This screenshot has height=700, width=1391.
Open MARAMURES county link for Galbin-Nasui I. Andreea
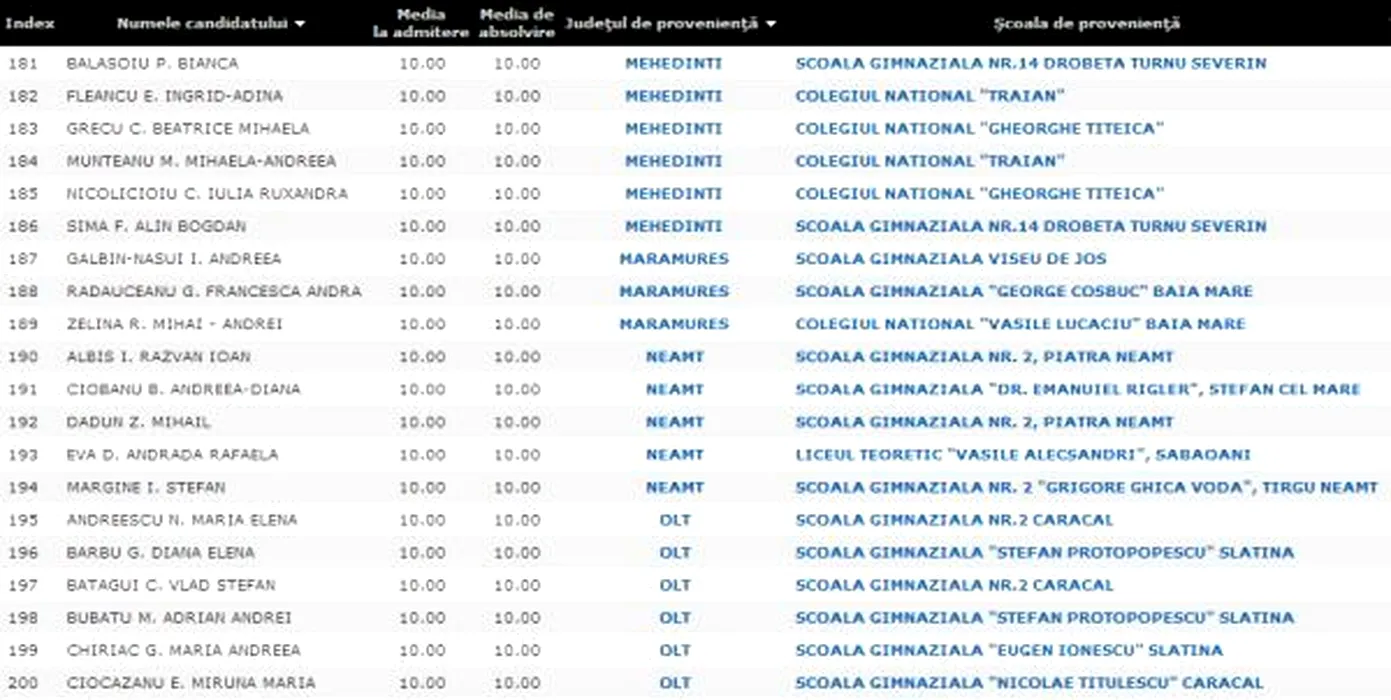point(673,259)
